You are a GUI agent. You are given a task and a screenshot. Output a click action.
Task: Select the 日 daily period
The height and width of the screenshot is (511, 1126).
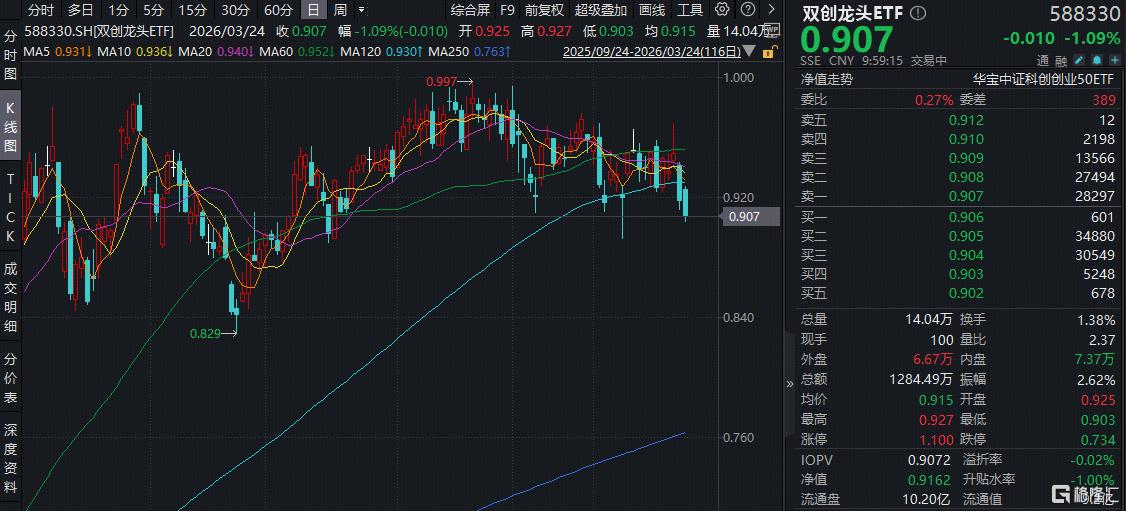312,10
